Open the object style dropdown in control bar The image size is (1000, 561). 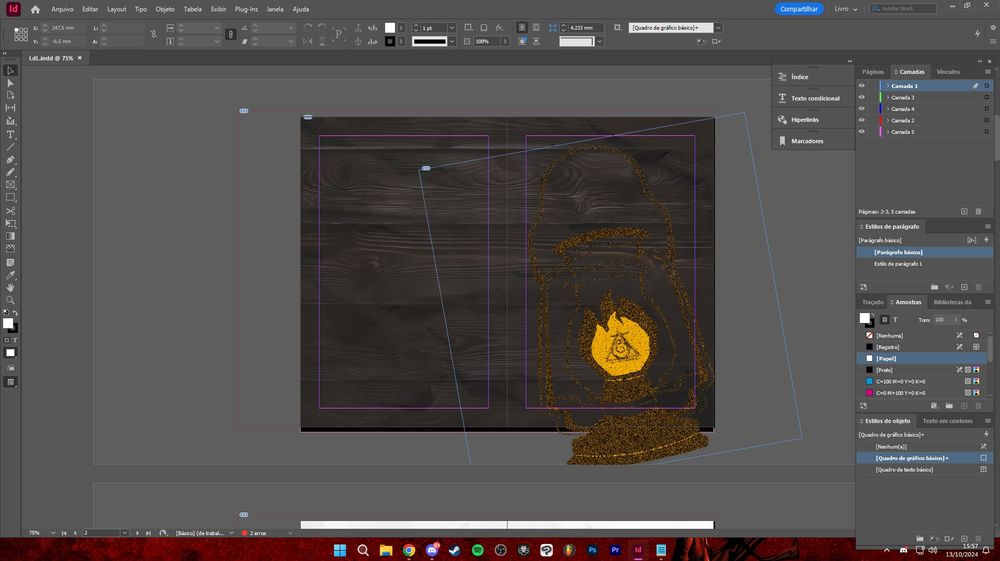[716, 27]
